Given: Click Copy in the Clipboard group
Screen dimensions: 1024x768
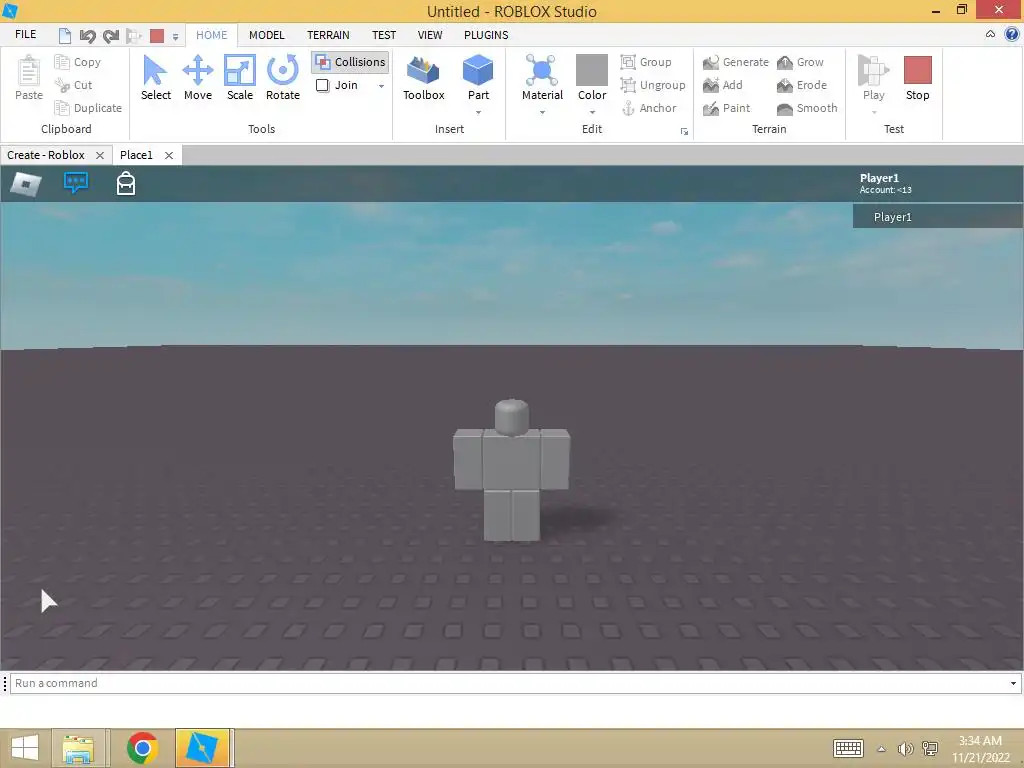Looking at the screenshot, I should click(78, 62).
